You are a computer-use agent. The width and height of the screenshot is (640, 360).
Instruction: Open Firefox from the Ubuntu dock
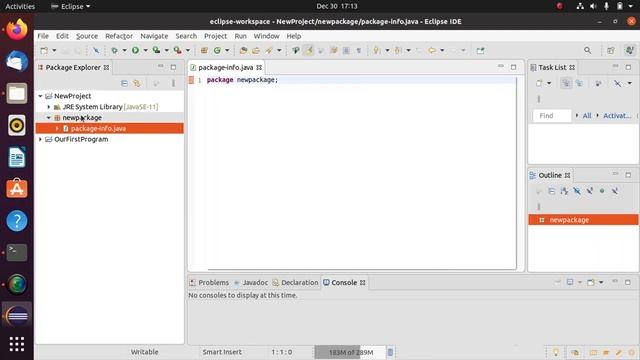pos(17,30)
